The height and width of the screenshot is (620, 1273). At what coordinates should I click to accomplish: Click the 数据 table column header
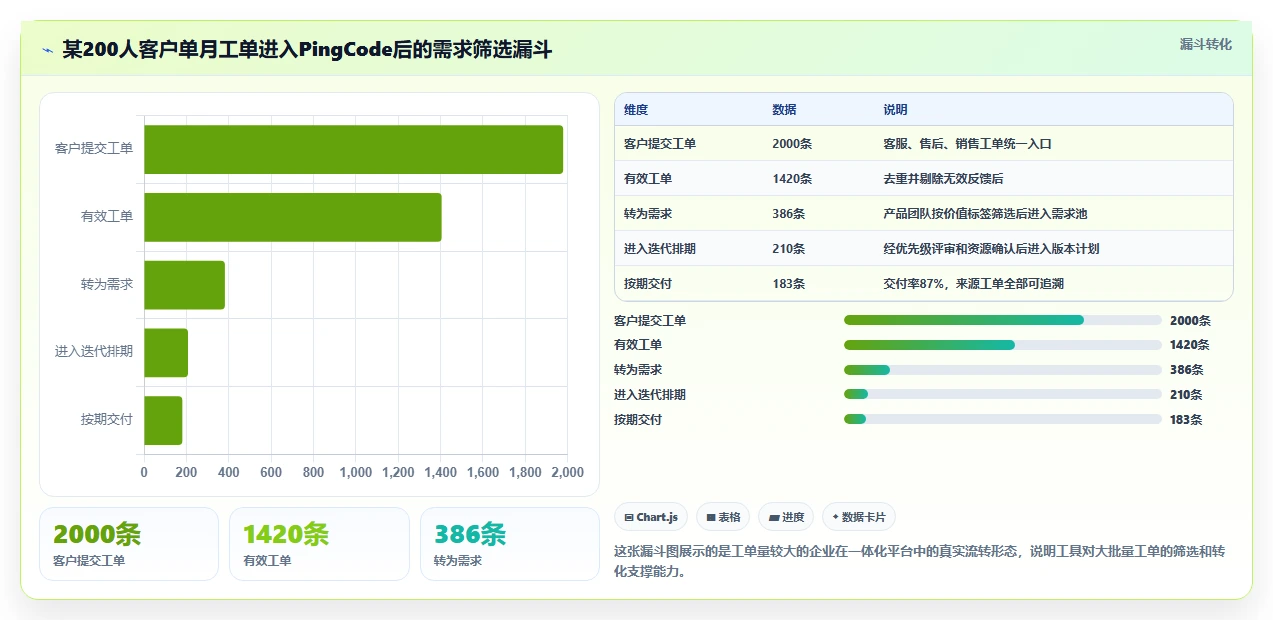pyautogui.click(x=784, y=110)
